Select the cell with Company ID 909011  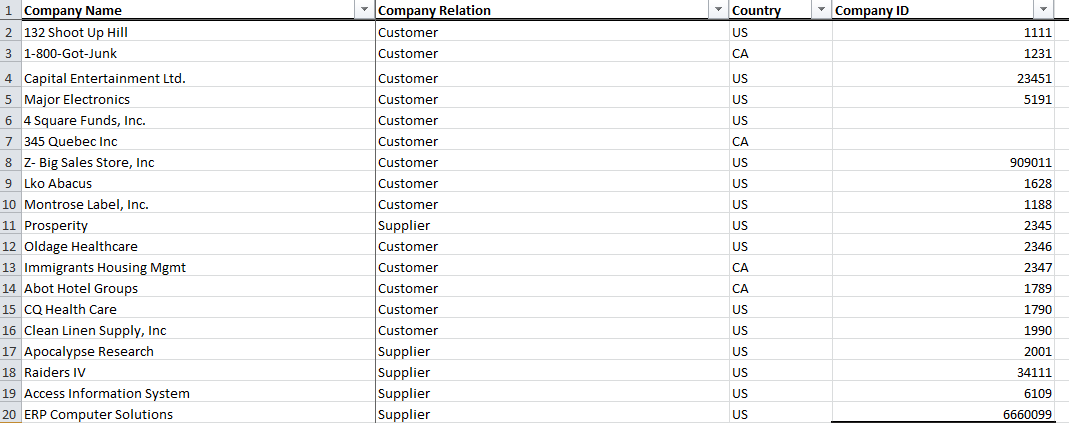click(944, 162)
